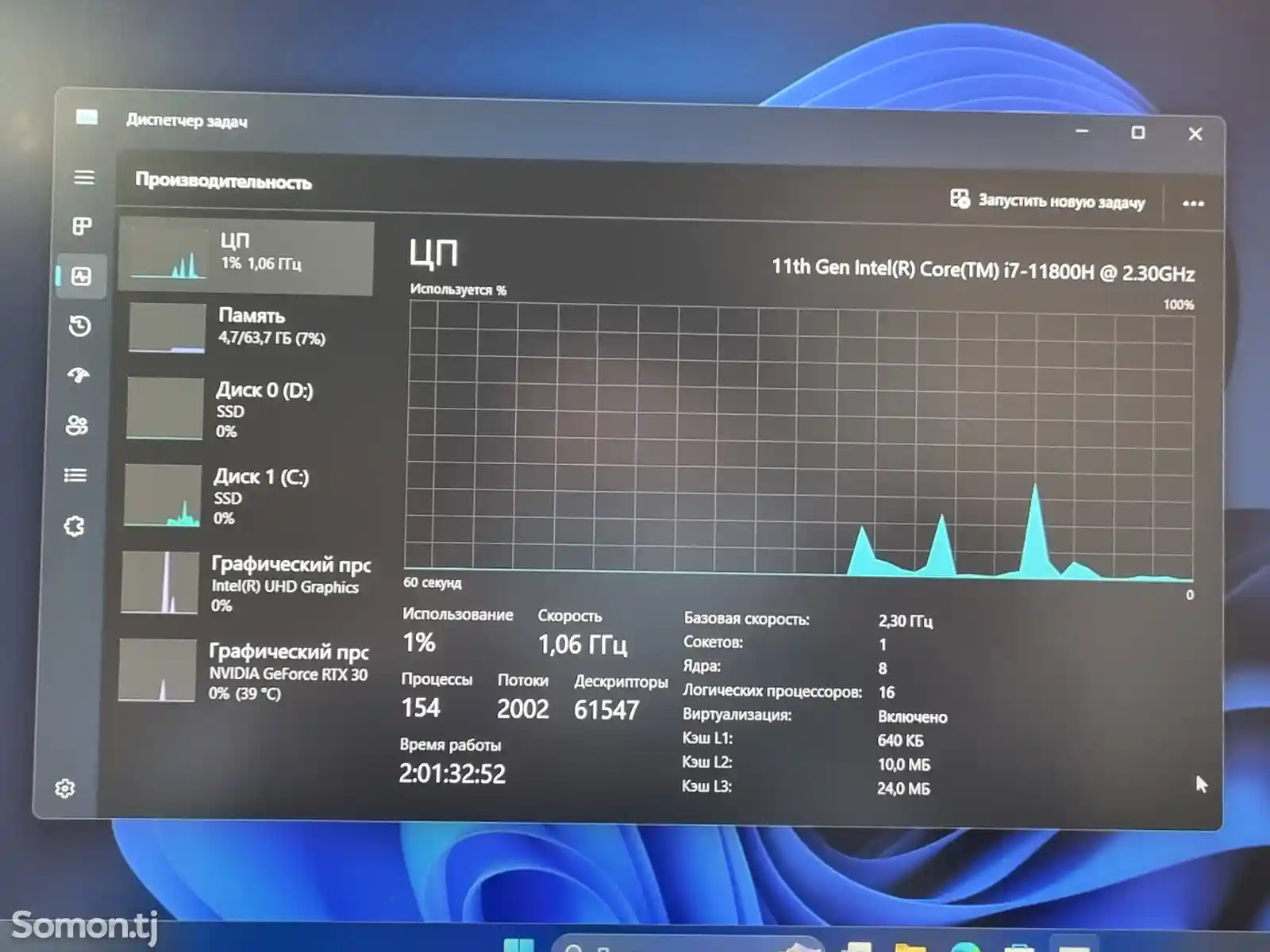Image resolution: width=1270 pixels, height=952 pixels.
Task: Select the Intel(R) UHD Graphics GPU item
Action: point(244,584)
